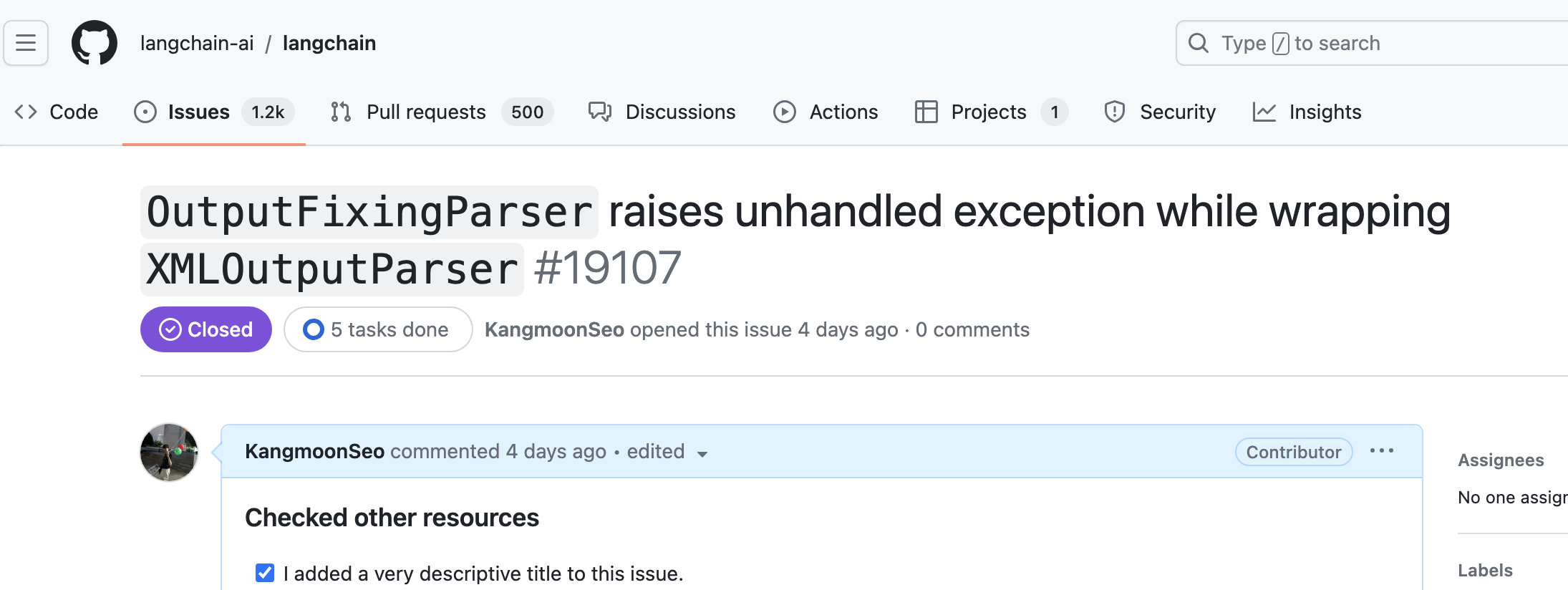The height and width of the screenshot is (590, 1568).
Task: Click the Discussions speech-bubble icon
Action: click(599, 112)
